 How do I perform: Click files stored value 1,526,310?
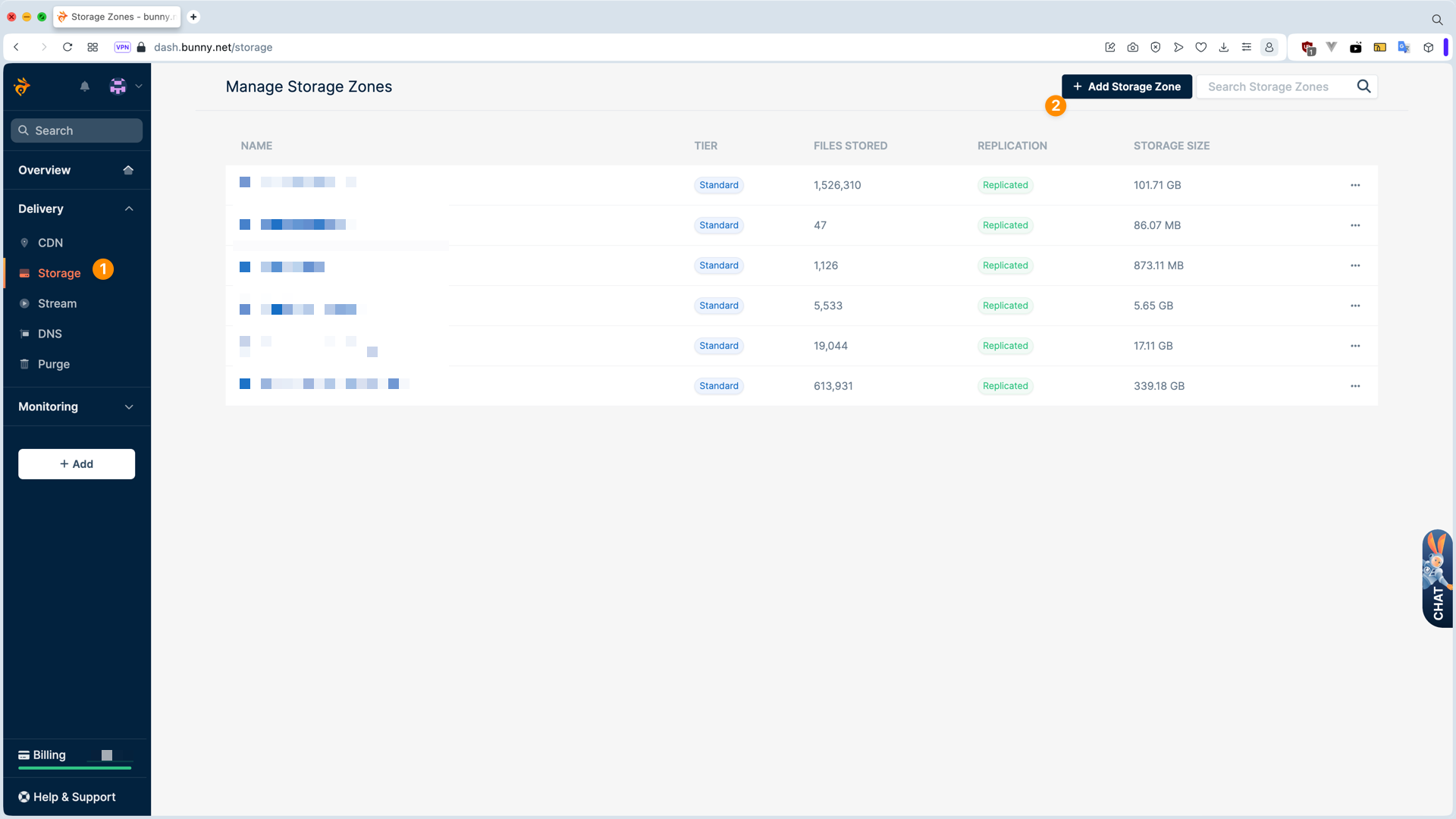(837, 185)
